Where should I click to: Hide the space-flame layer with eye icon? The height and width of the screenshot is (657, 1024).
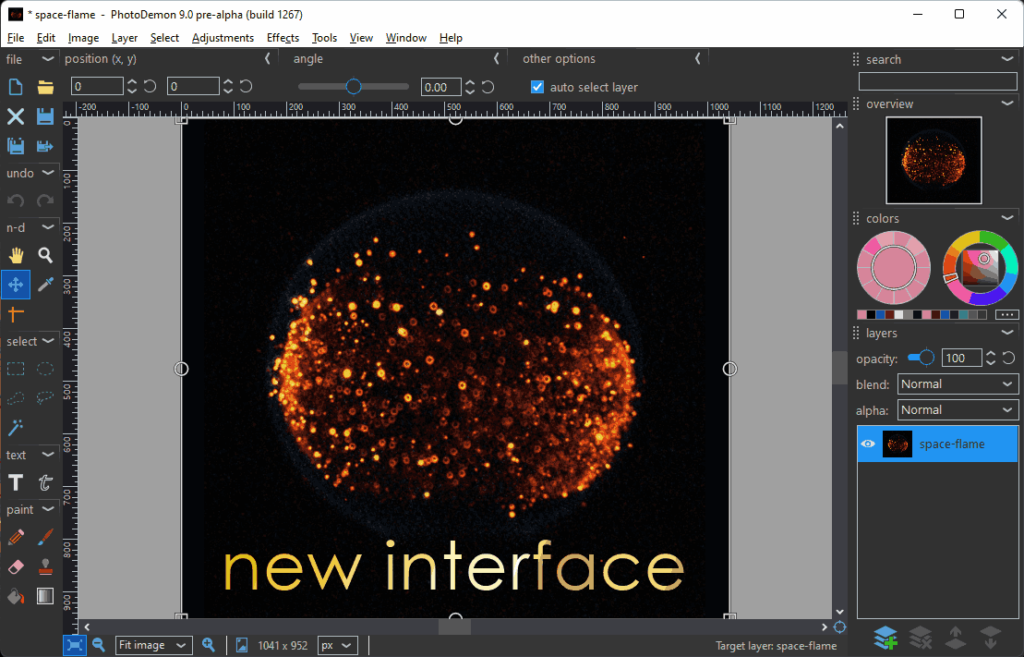(x=868, y=444)
